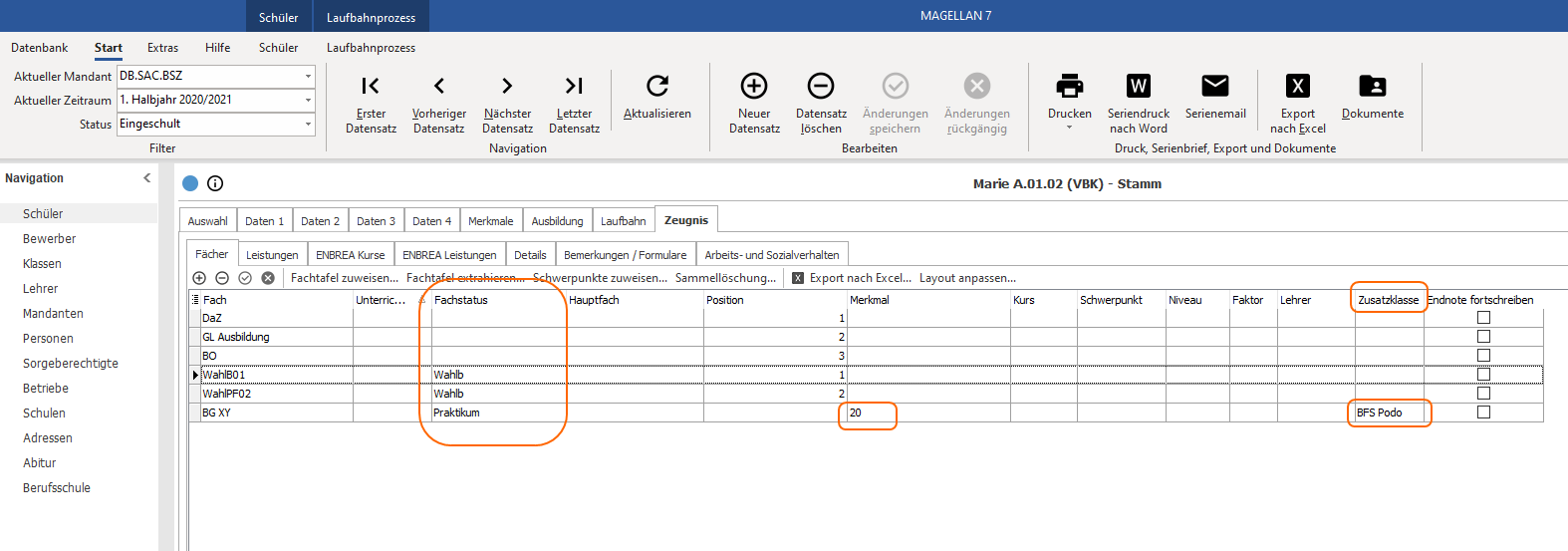Open Aktueller Zeitraum dropdown
The width and height of the screenshot is (1568, 551).
tap(308, 100)
